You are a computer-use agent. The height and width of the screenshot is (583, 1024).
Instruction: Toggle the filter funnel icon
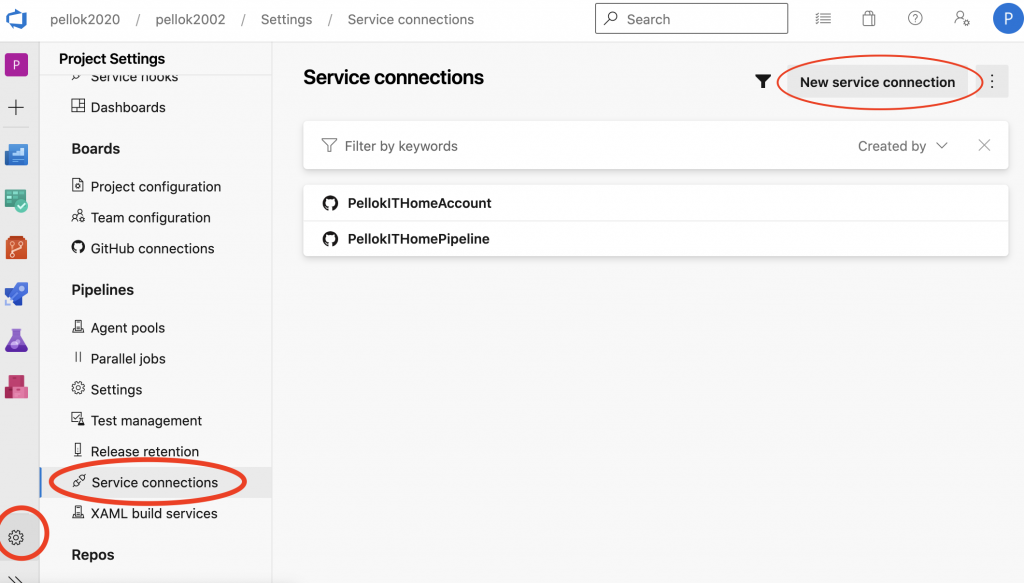pyautogui.click(x=763, y=82)
